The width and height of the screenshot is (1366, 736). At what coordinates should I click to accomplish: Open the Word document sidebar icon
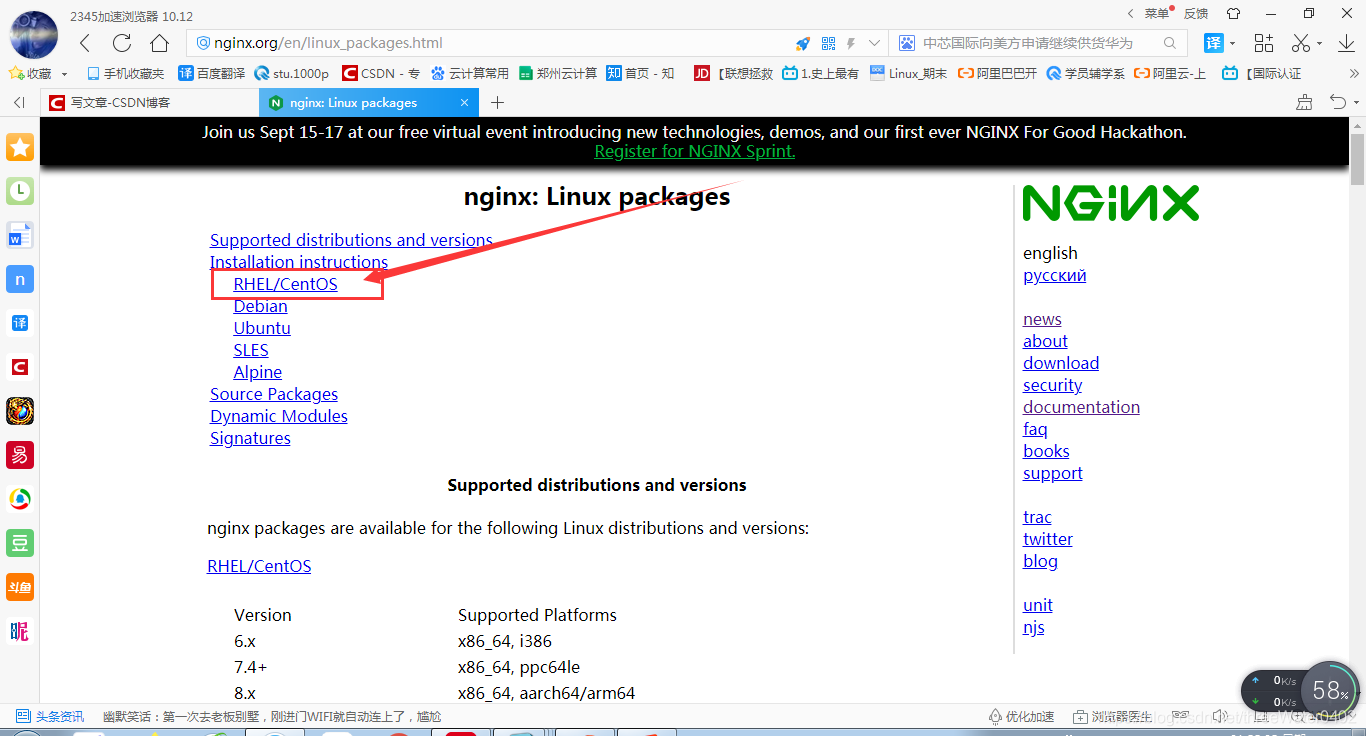[x=20, y=235]
